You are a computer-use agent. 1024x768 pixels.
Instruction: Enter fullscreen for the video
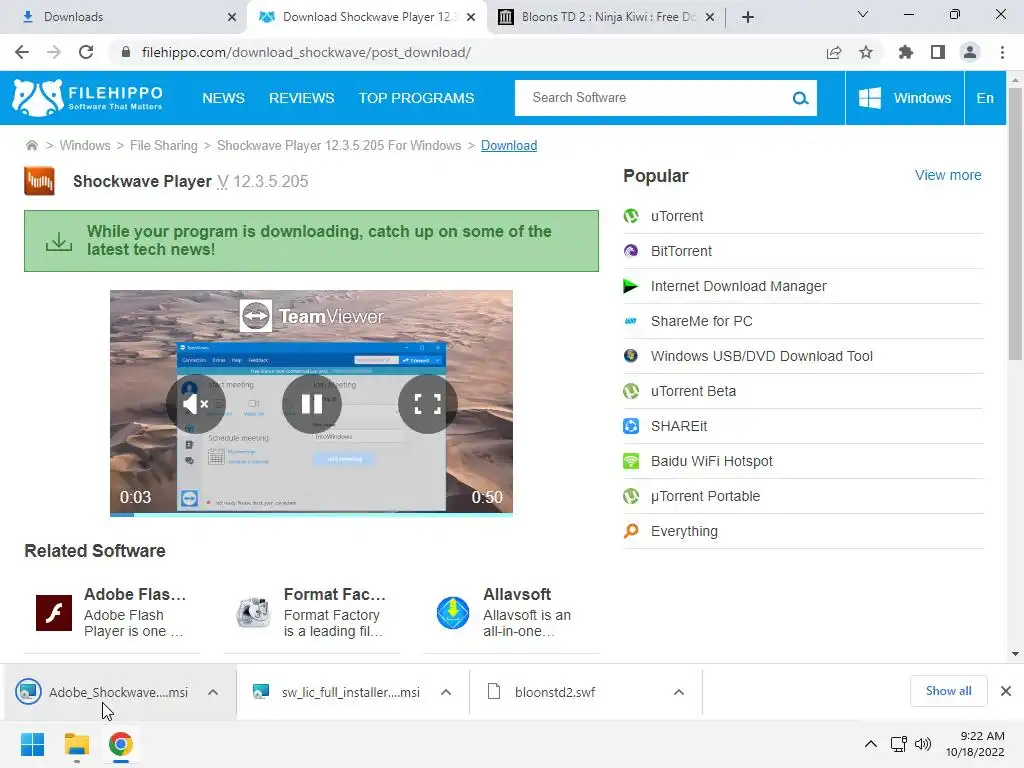(x=428, y=404)
